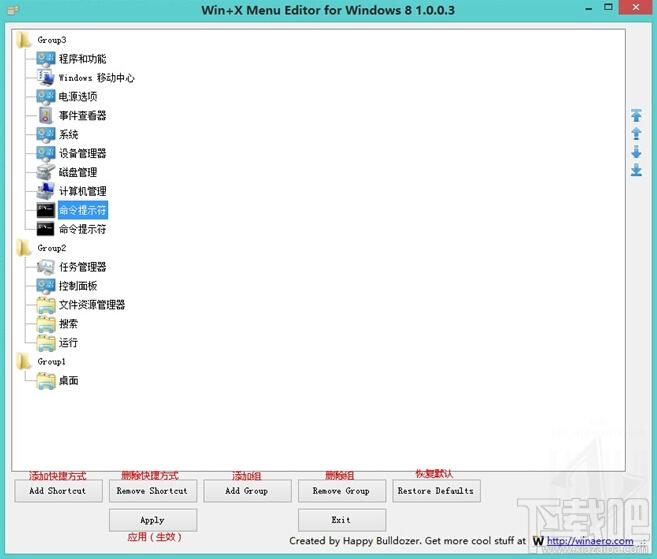657x559 pixels.
Task: Select the Group2 tree node
Action: 52,248
